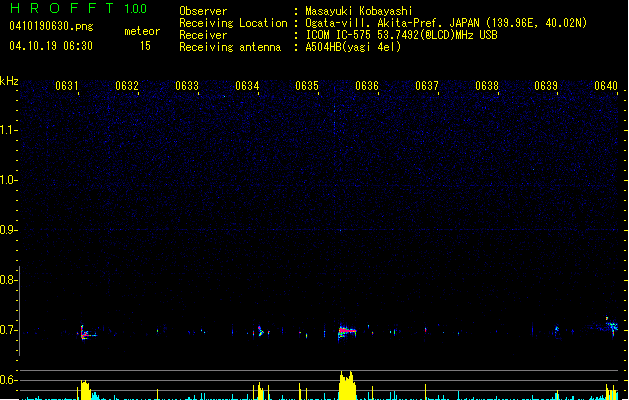The height and width of the screenshot is (400, 629).
Task: Click the 0633 time marker
Action: click(187, 86)
